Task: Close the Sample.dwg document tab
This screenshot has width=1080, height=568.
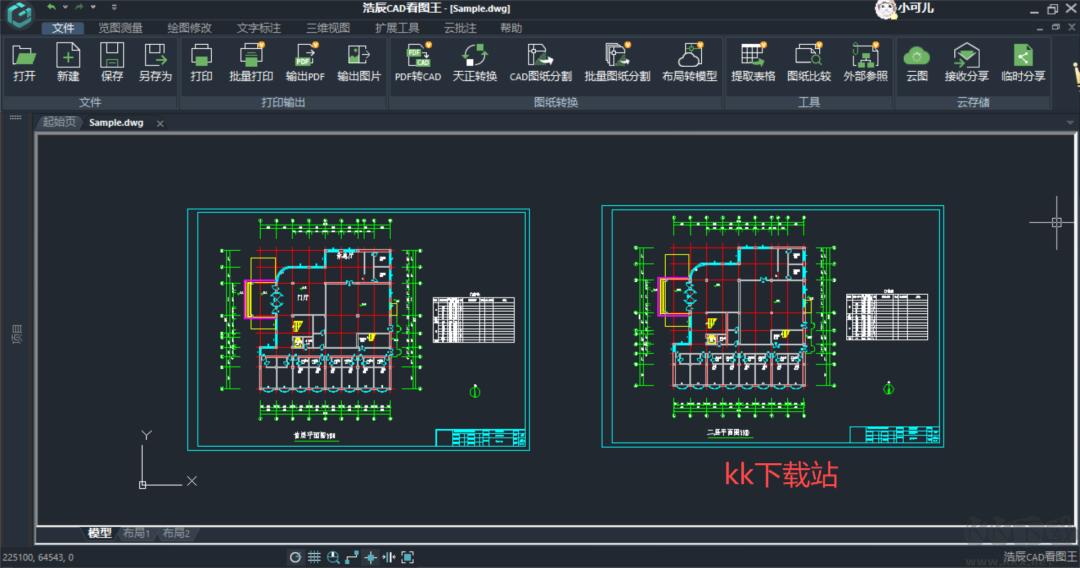Action: pyautogui.click(x=160, y=123)
